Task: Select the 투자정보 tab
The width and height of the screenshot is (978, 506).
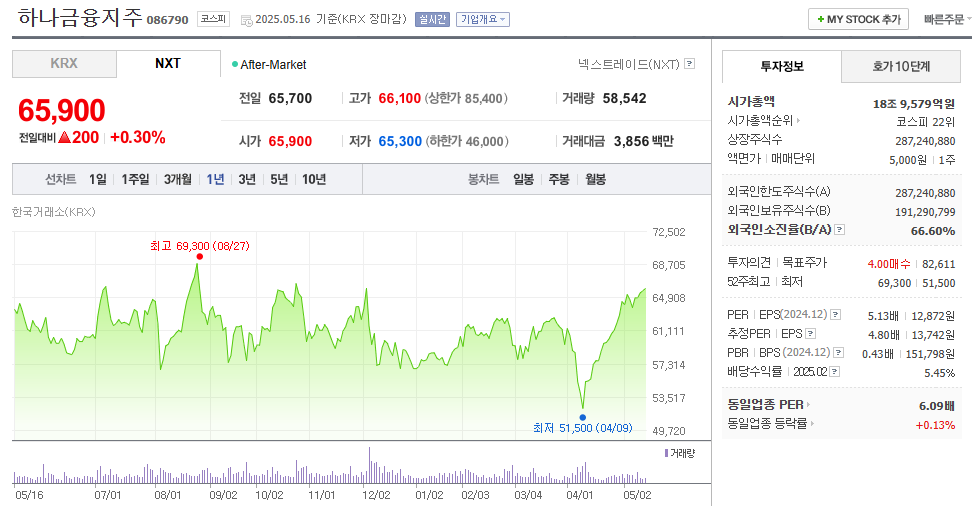Action: [x=782, y=66]
